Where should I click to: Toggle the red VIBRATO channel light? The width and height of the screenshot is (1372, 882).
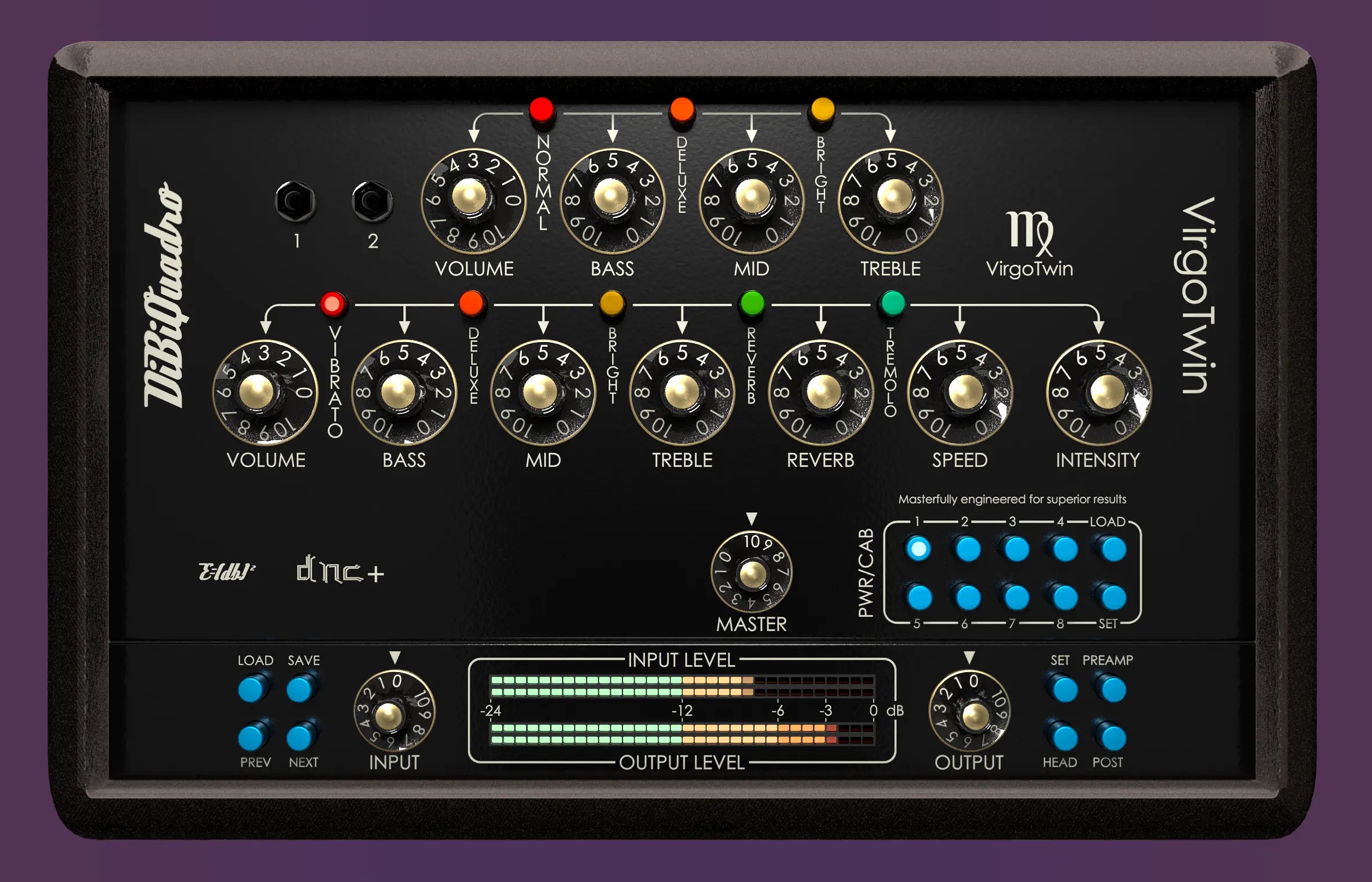coord(333,304)
